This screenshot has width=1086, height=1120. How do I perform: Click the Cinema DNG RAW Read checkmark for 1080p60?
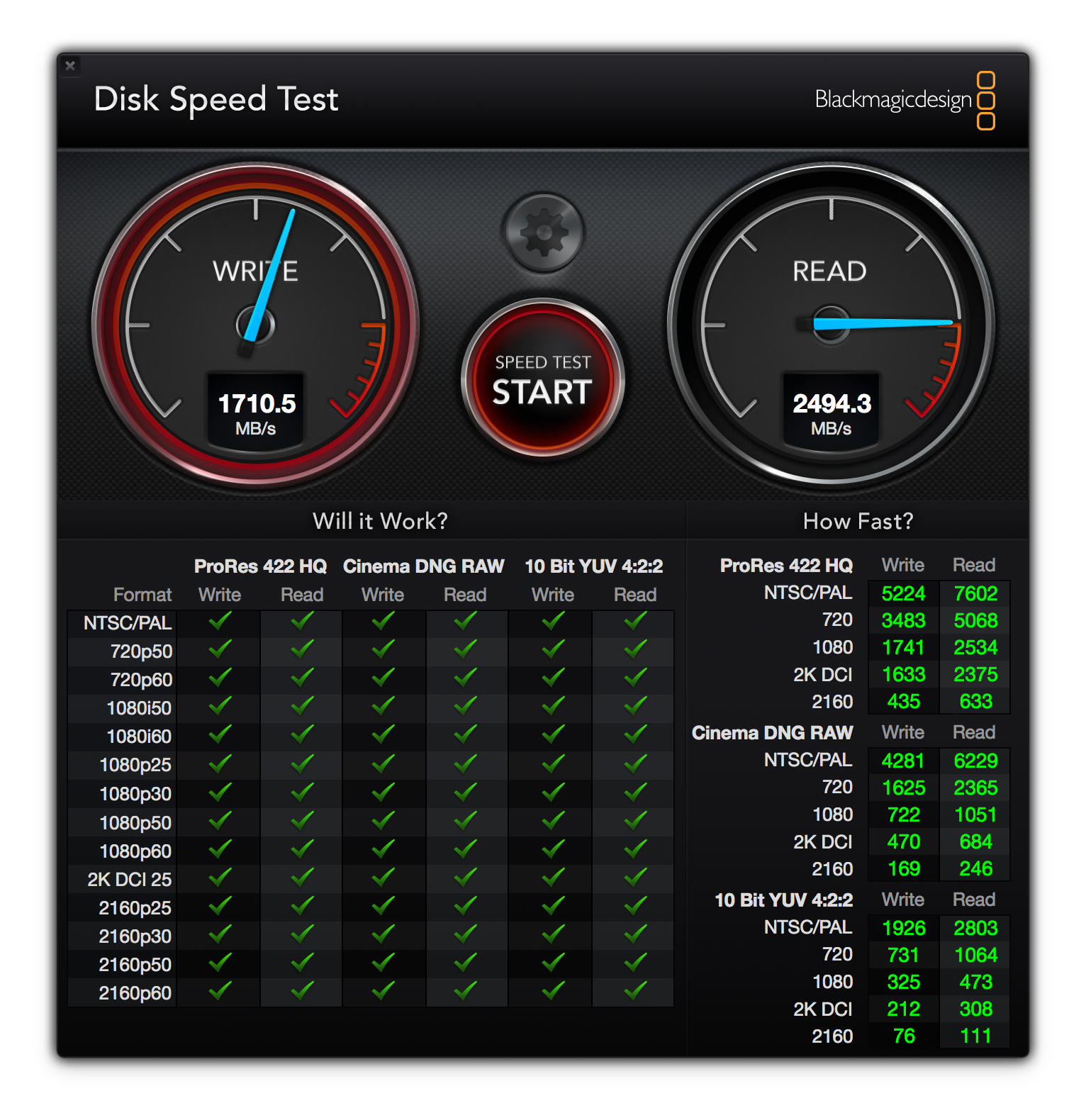point(465,849)
